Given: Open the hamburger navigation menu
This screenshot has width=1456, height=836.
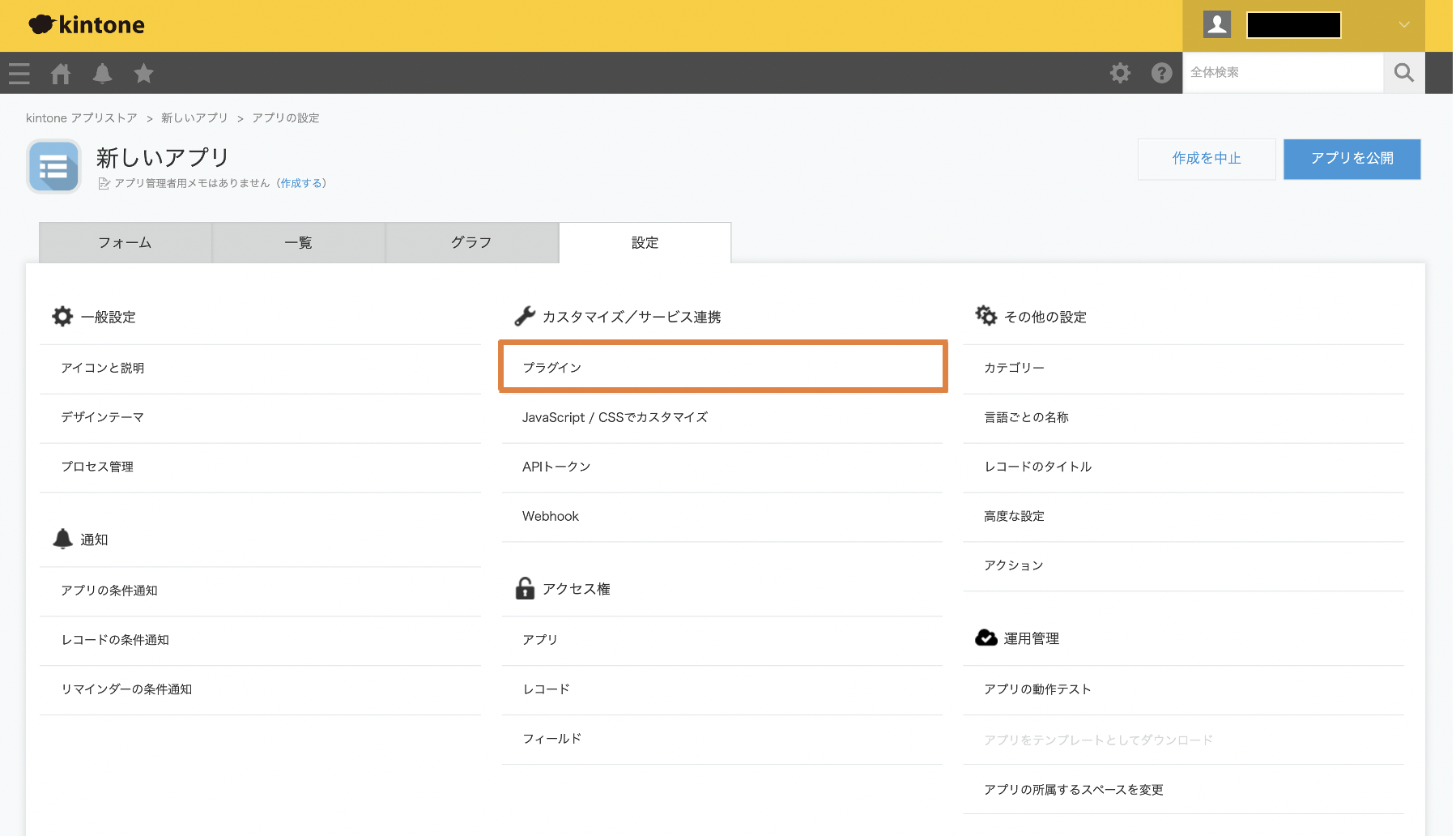Looking at the screenshot, I should 19,73.
